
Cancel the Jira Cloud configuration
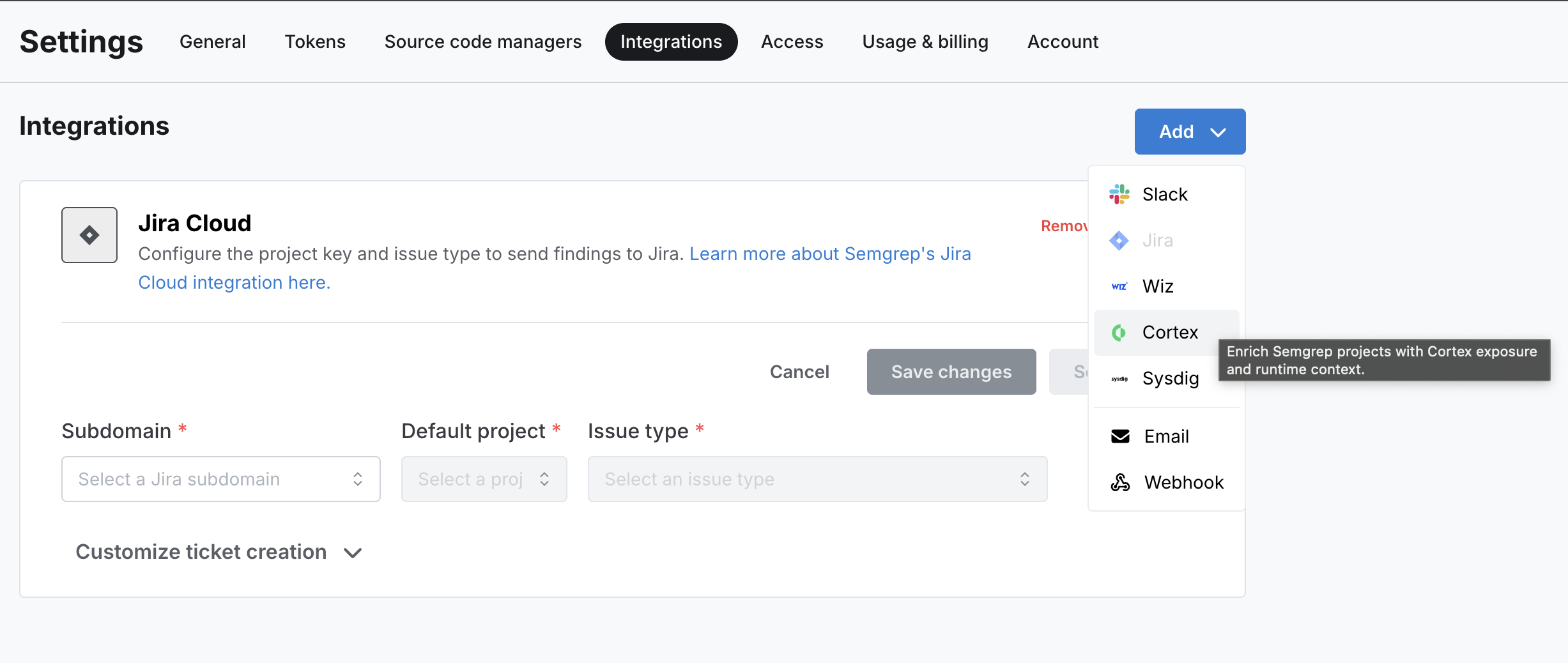[x=799, y=371]
